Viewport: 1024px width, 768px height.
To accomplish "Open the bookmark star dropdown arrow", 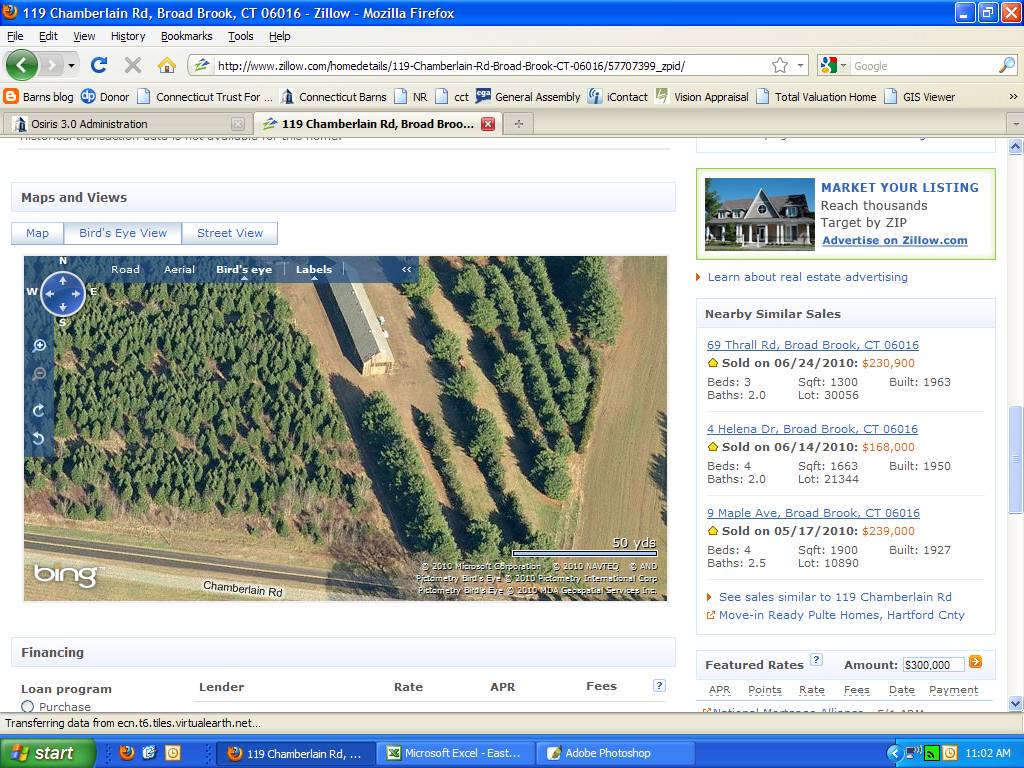I will [x=800, y=65].
